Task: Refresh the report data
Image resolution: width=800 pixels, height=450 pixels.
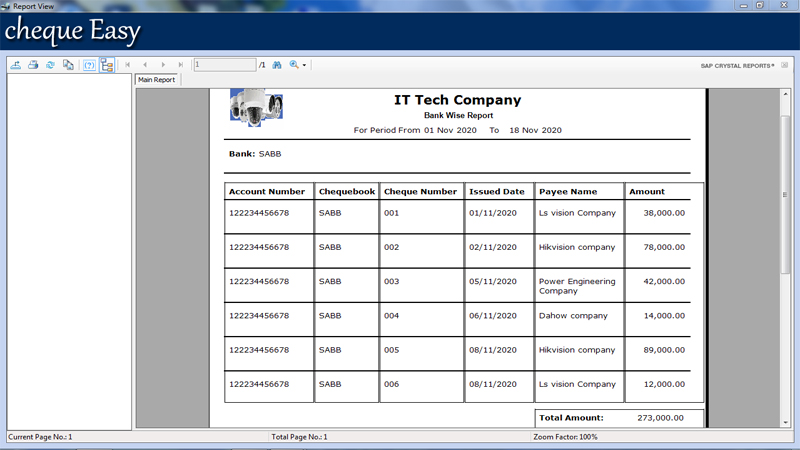Action: (x=50, y=65)
